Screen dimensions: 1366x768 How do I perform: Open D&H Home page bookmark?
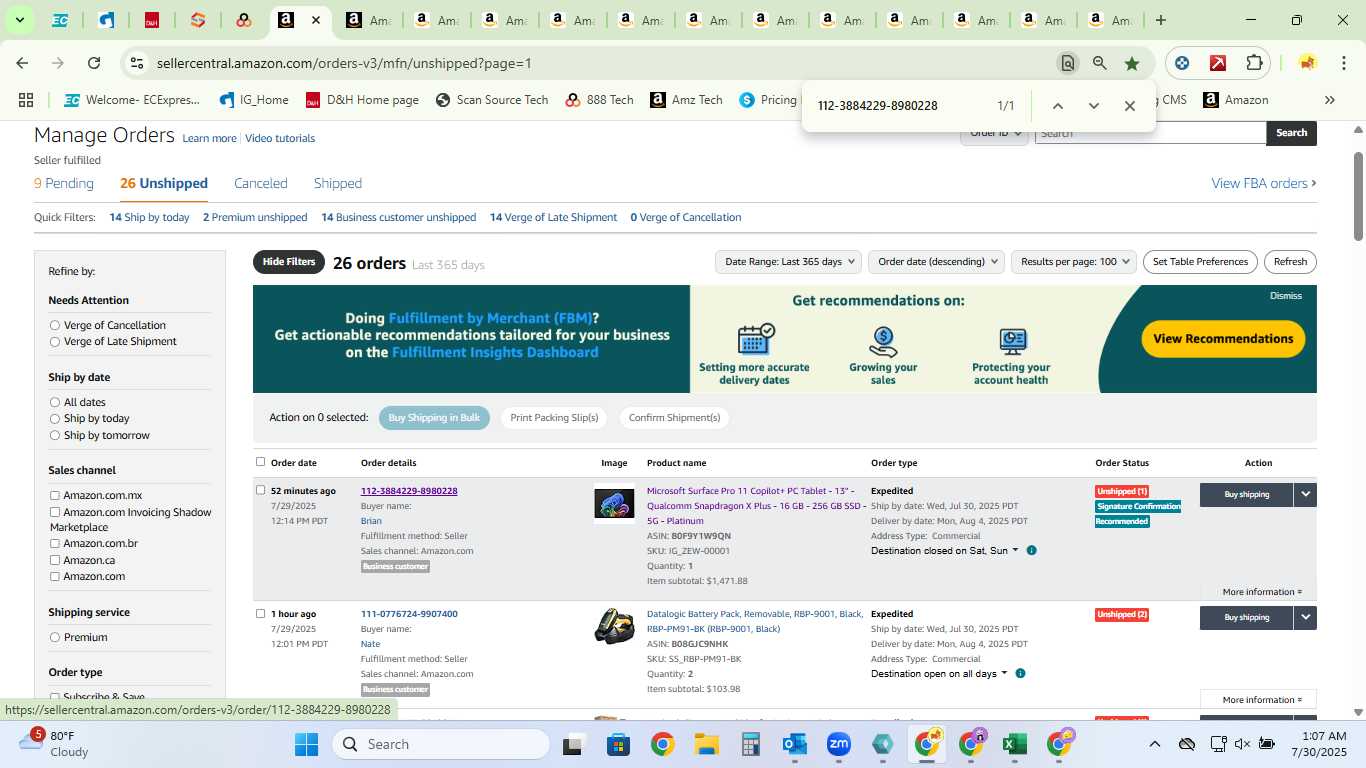point(362,100)
